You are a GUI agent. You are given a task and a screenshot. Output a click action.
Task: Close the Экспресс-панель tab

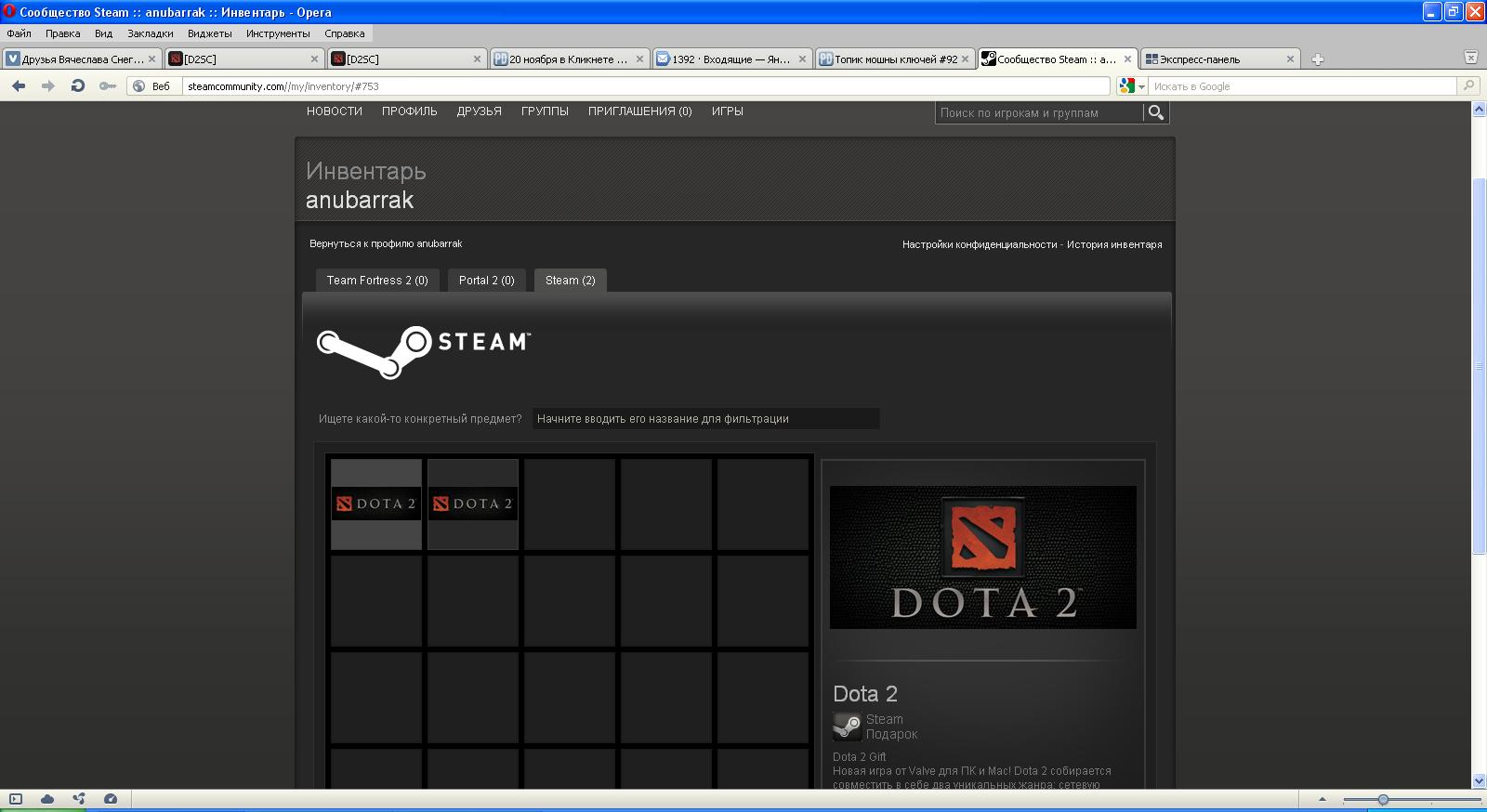click(x=1290, y=59)
